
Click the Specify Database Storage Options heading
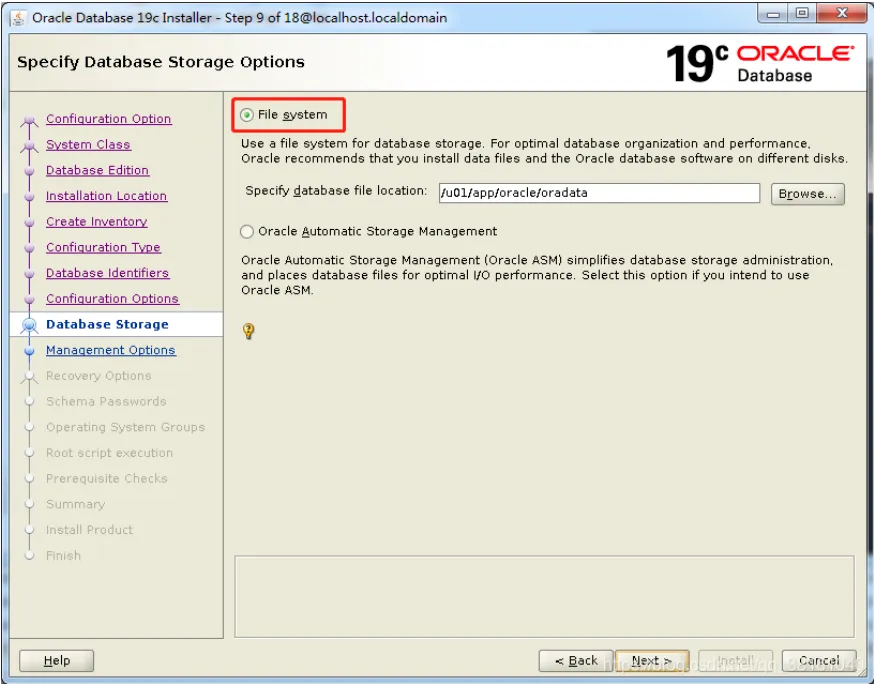161,62
